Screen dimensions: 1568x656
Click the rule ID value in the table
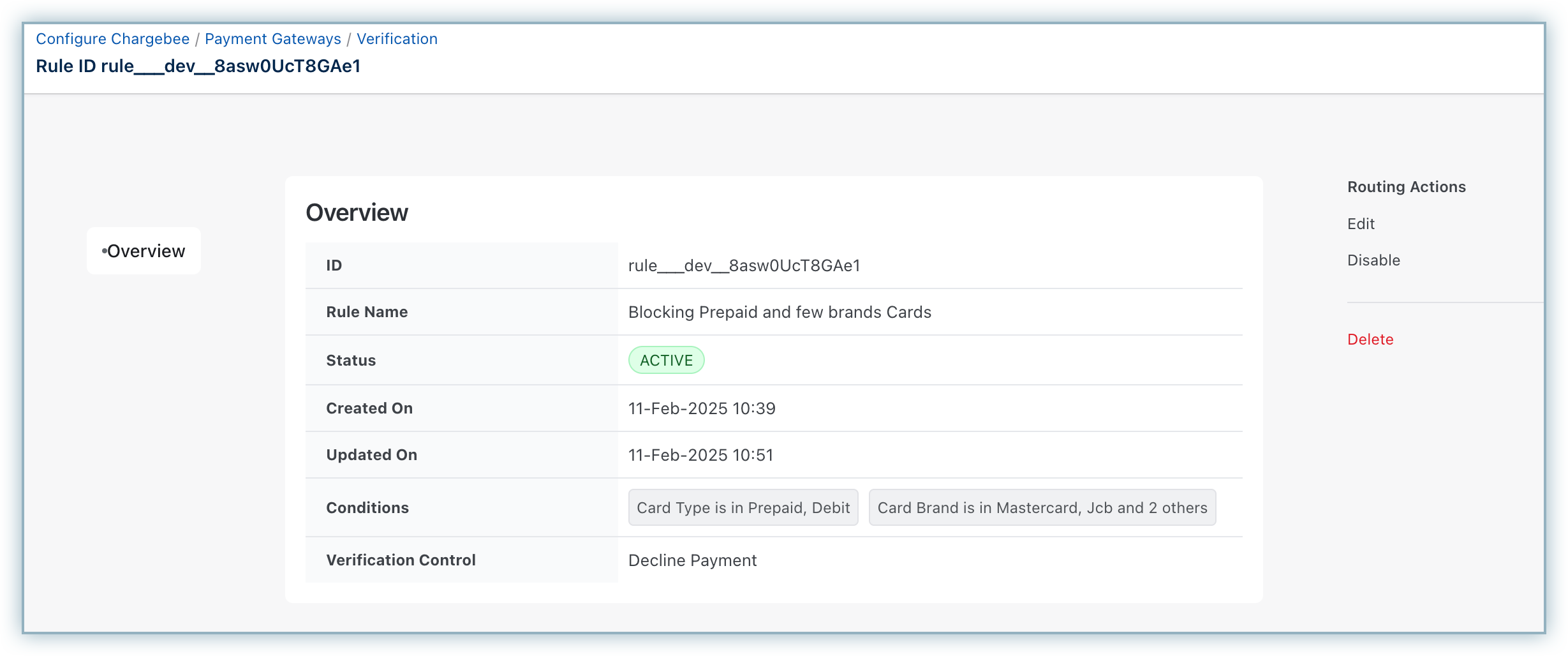pos(744,265)
